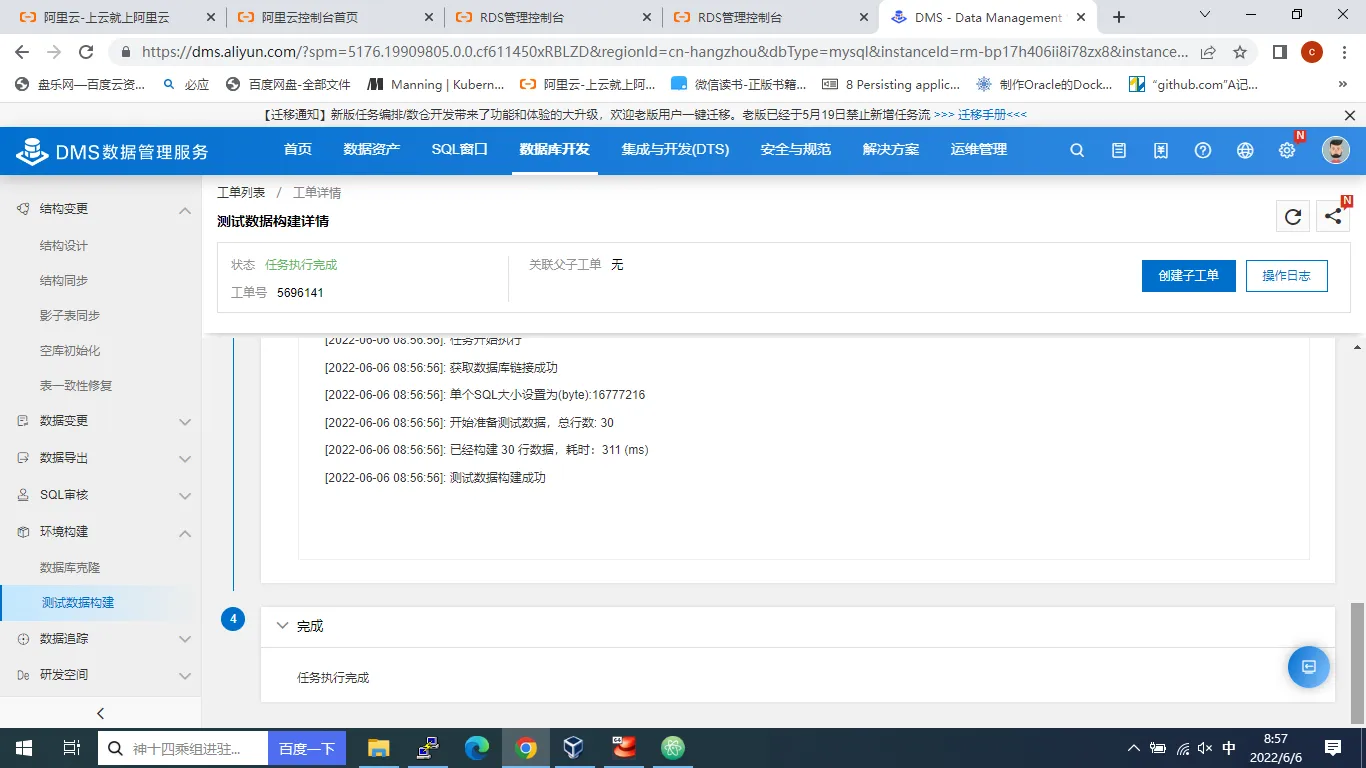Open Chrome side panel icon
Viewport: 1366px width, 768px height.
tap(1279, 52)
